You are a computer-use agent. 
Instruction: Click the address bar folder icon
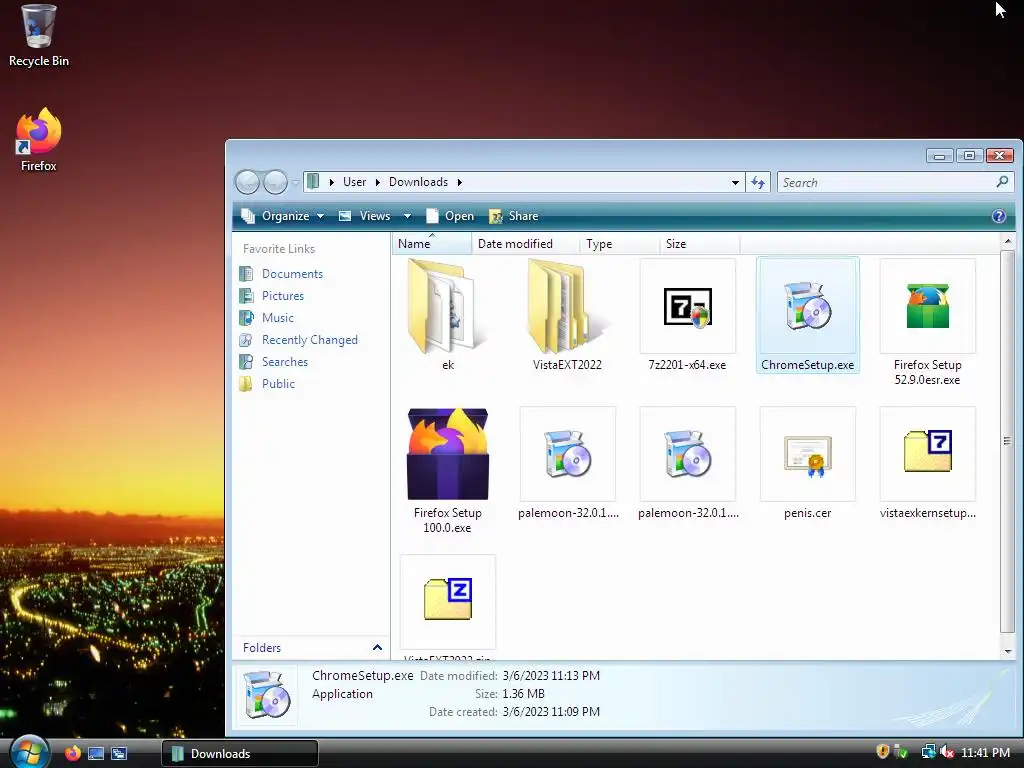[x=313, y=182]
